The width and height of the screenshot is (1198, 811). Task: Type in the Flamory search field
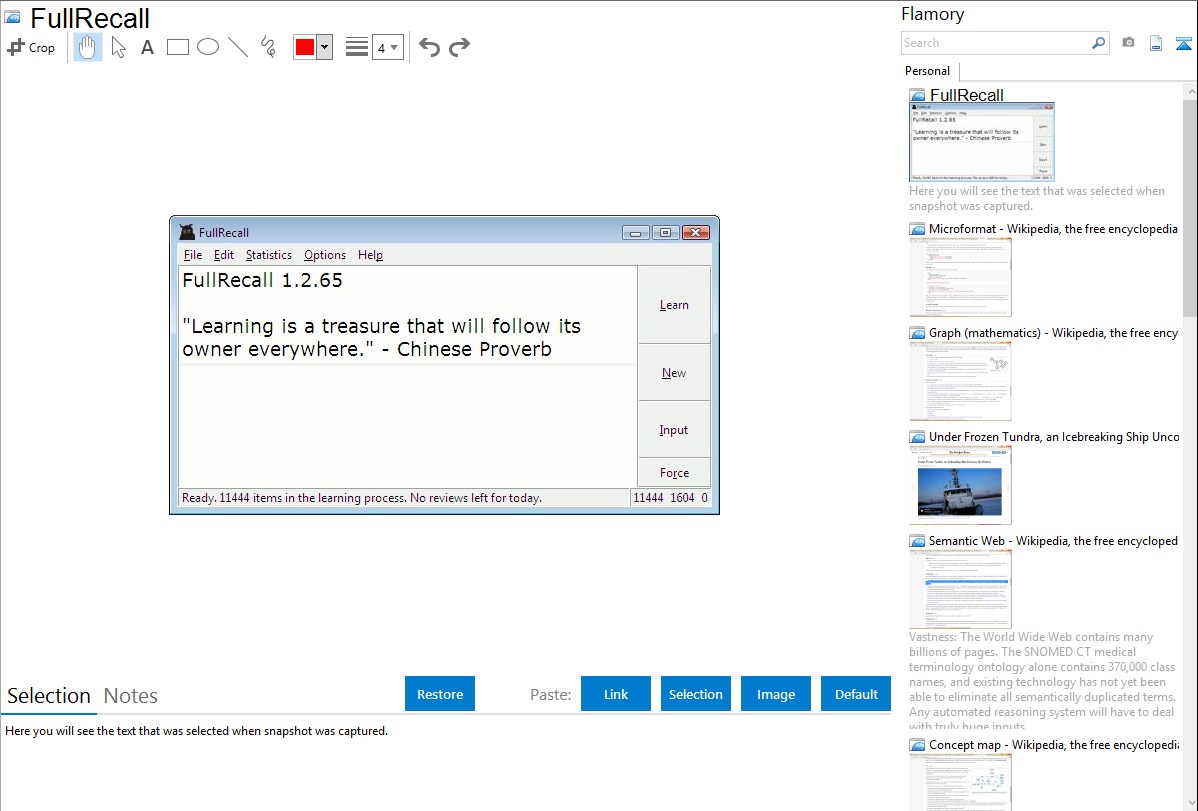click(x=995, y=43)
